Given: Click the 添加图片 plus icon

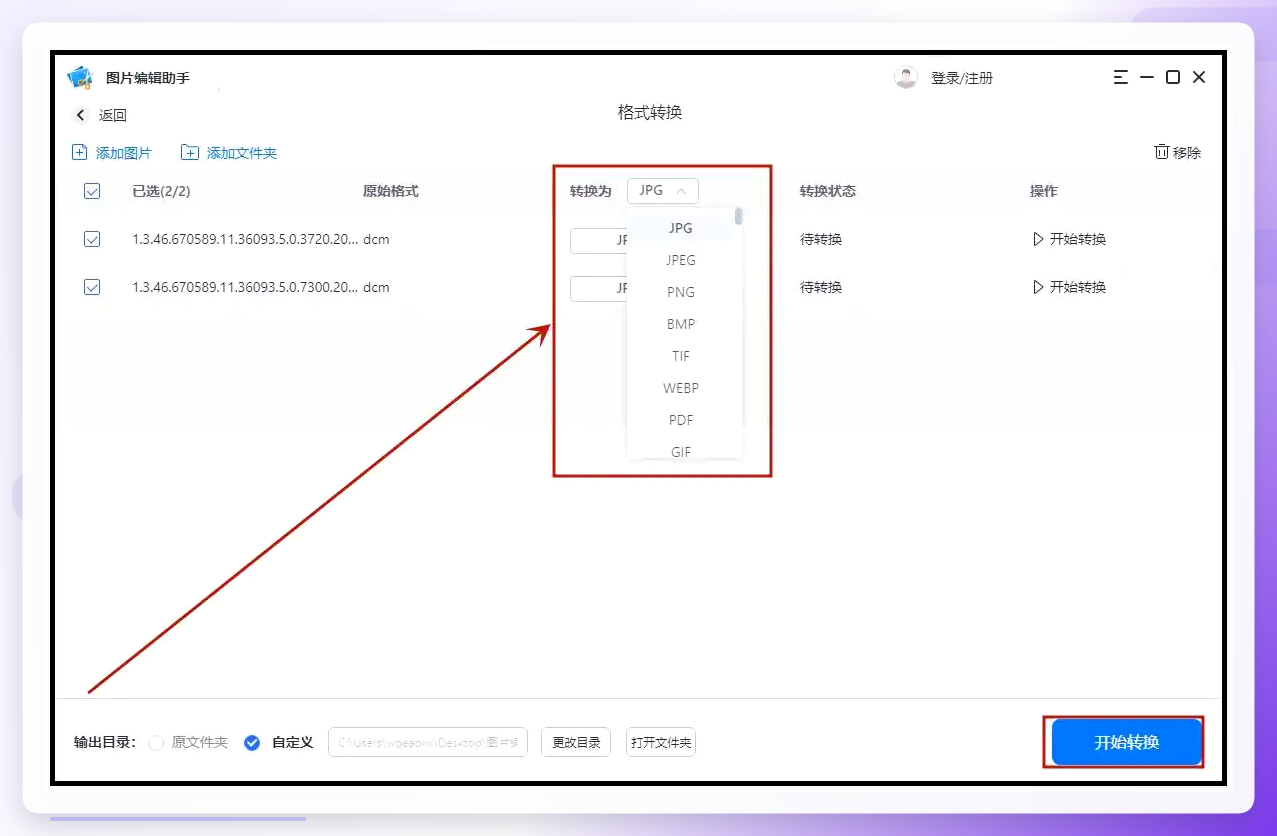Looking at the screenshot, I should coord(80,153).
